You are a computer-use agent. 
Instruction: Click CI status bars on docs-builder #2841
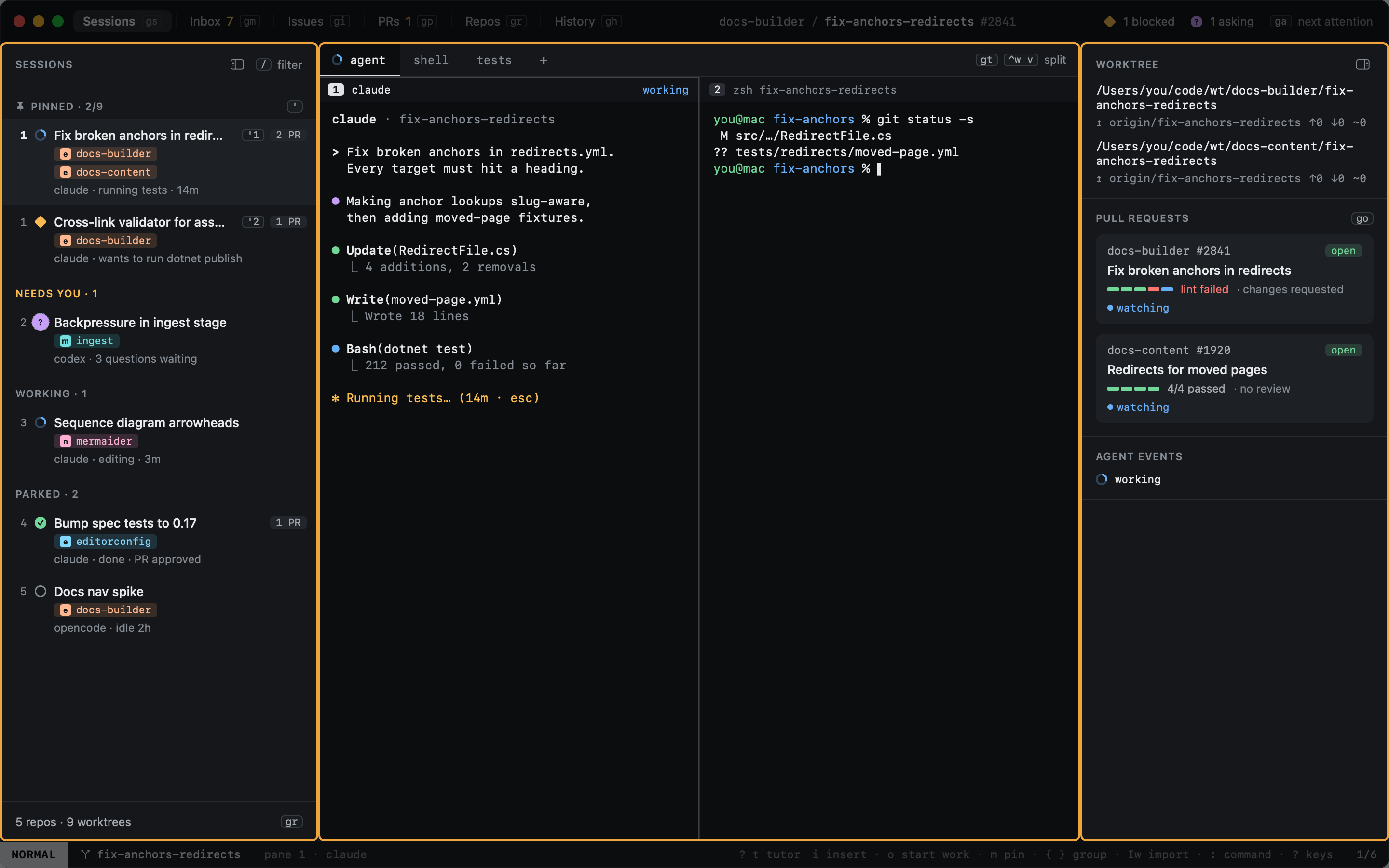[x=1139, y=289]
